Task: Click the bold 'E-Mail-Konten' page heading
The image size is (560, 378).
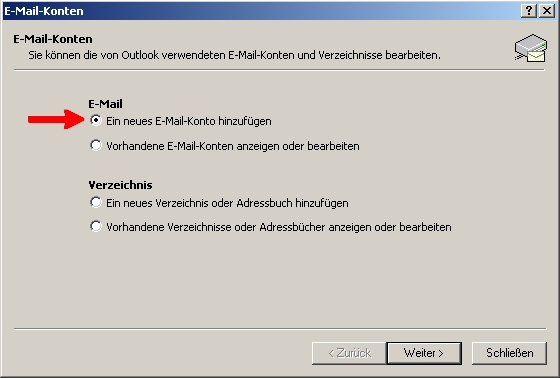Action: point(53,39)
